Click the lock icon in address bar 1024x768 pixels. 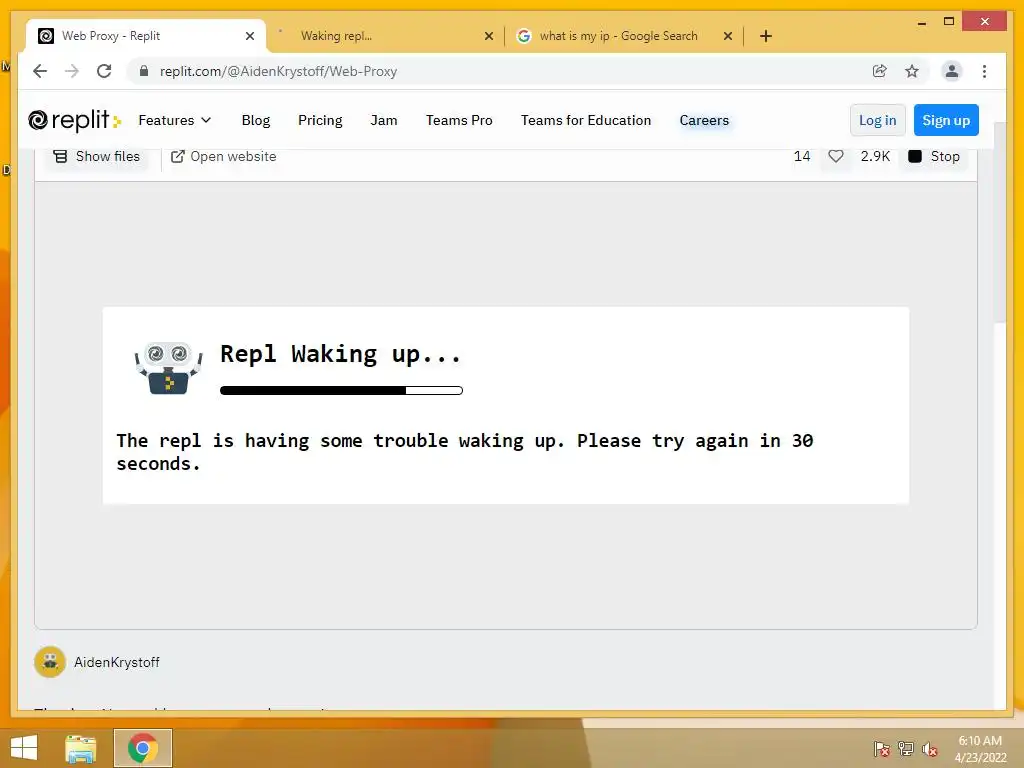coord(144,71)
